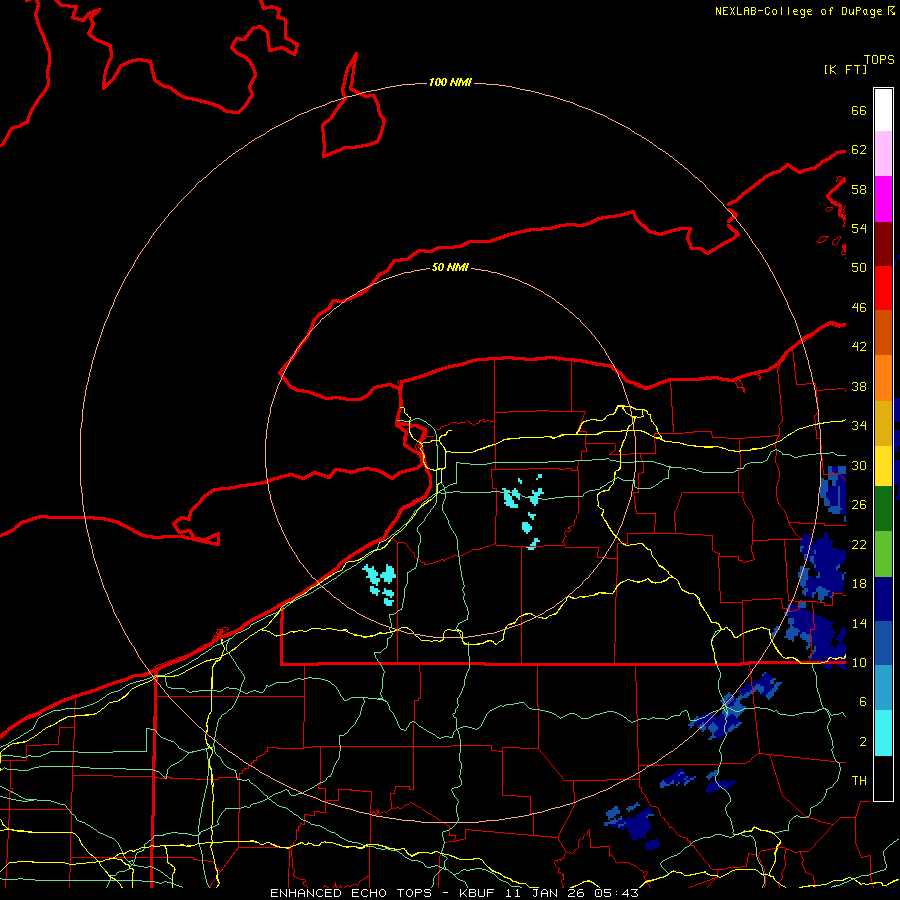Click the [K FT] units label
Viewport: 900px width, 900px height.
[845, 69]
